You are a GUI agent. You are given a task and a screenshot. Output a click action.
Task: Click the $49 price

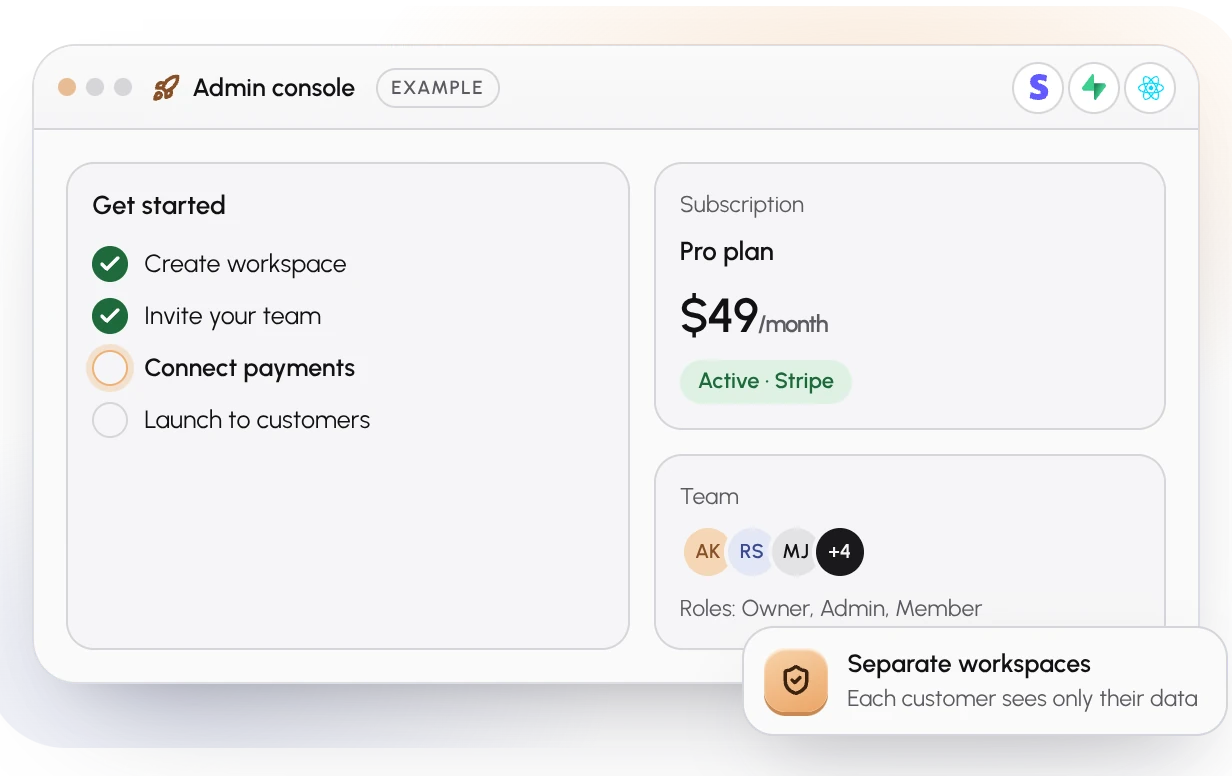[x=719, y=316]
